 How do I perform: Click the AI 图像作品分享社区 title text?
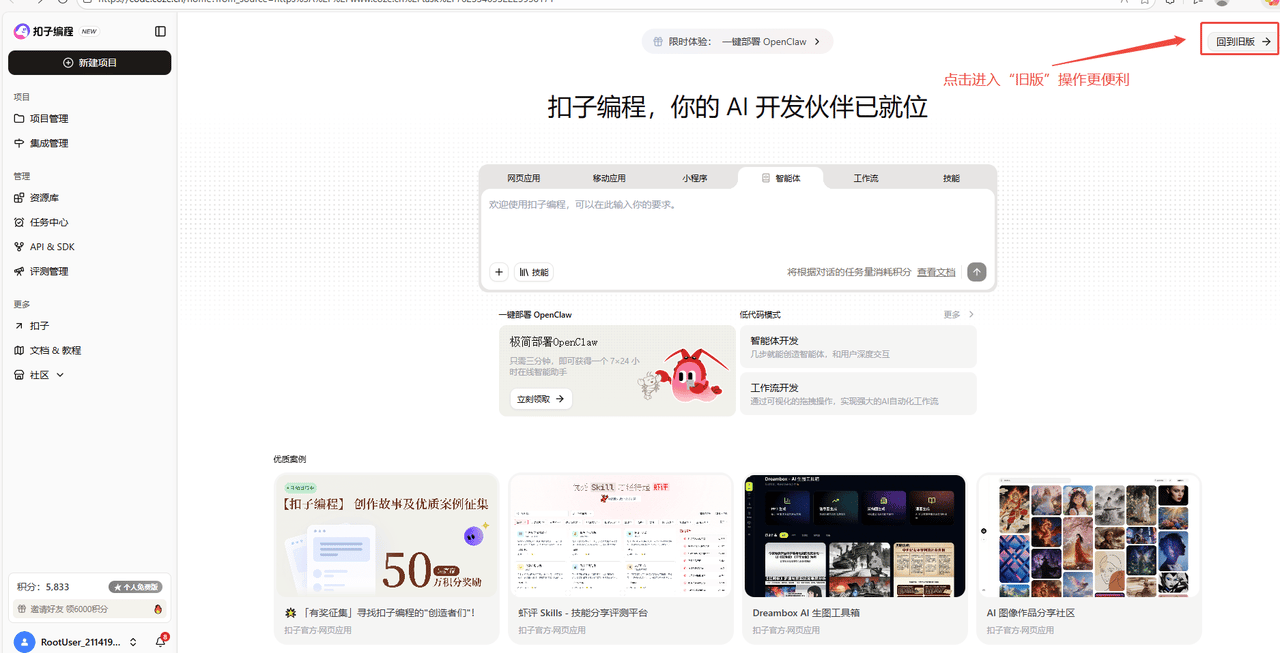[1031, 612]
